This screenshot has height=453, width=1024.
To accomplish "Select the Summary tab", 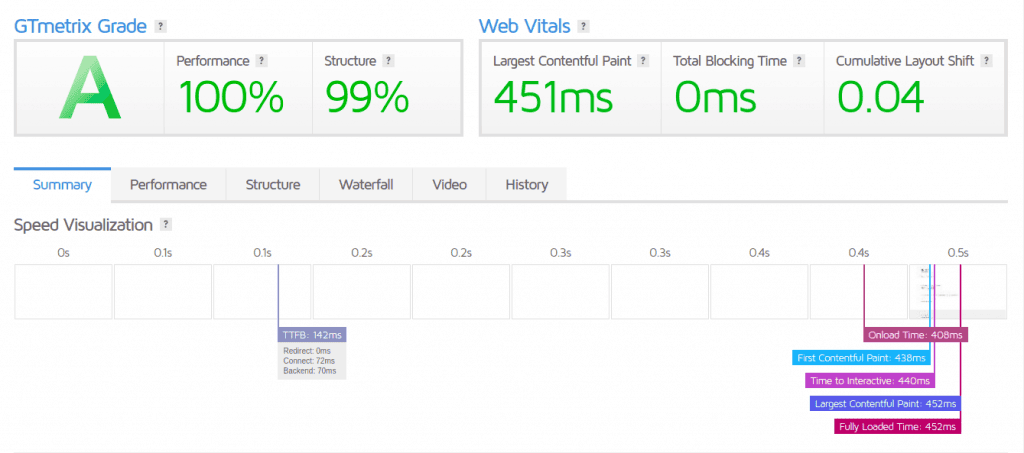I will pos(63,185).
